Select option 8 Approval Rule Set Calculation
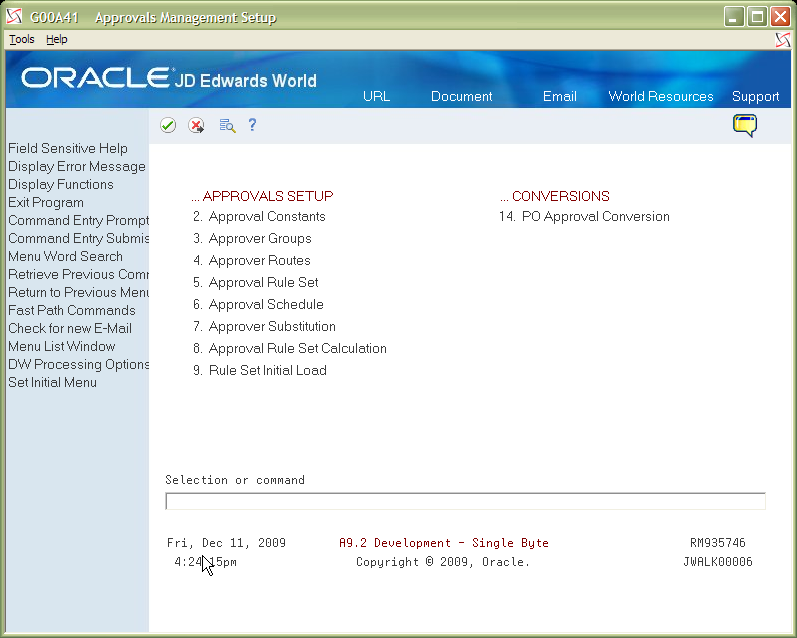The width and height of the screenshot is (797, 638). [x=290, y=348]
